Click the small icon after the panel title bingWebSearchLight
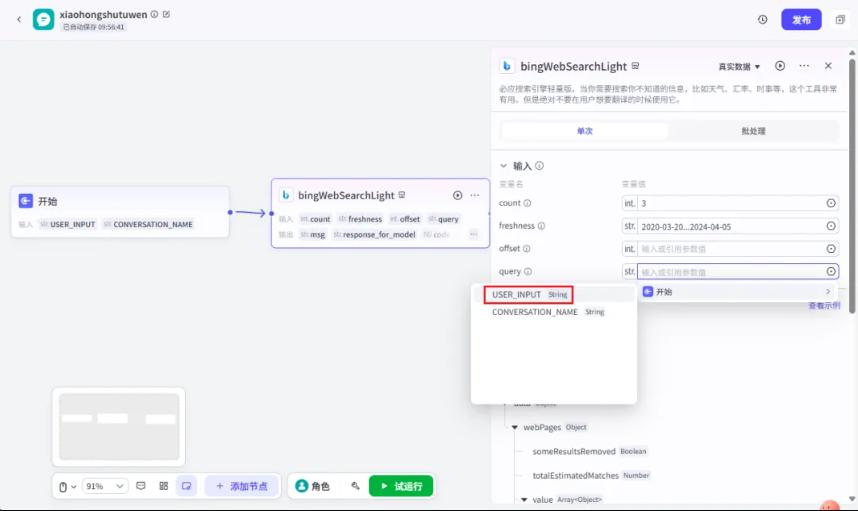This screenshot has height=511, width=858. coord(635,66)
